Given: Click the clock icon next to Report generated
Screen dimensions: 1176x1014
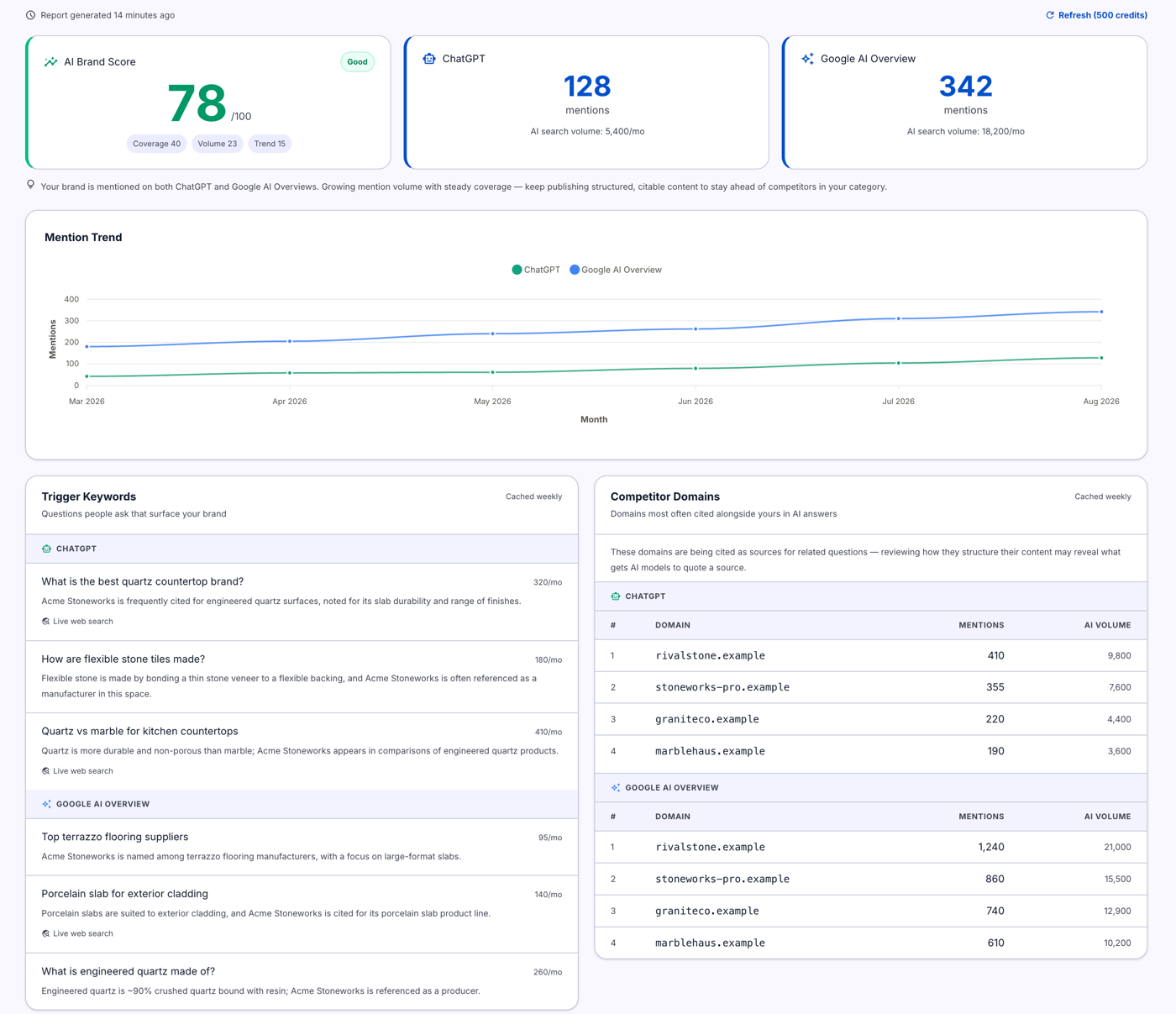Looking at the screenshot, I should tap(31, 15).
